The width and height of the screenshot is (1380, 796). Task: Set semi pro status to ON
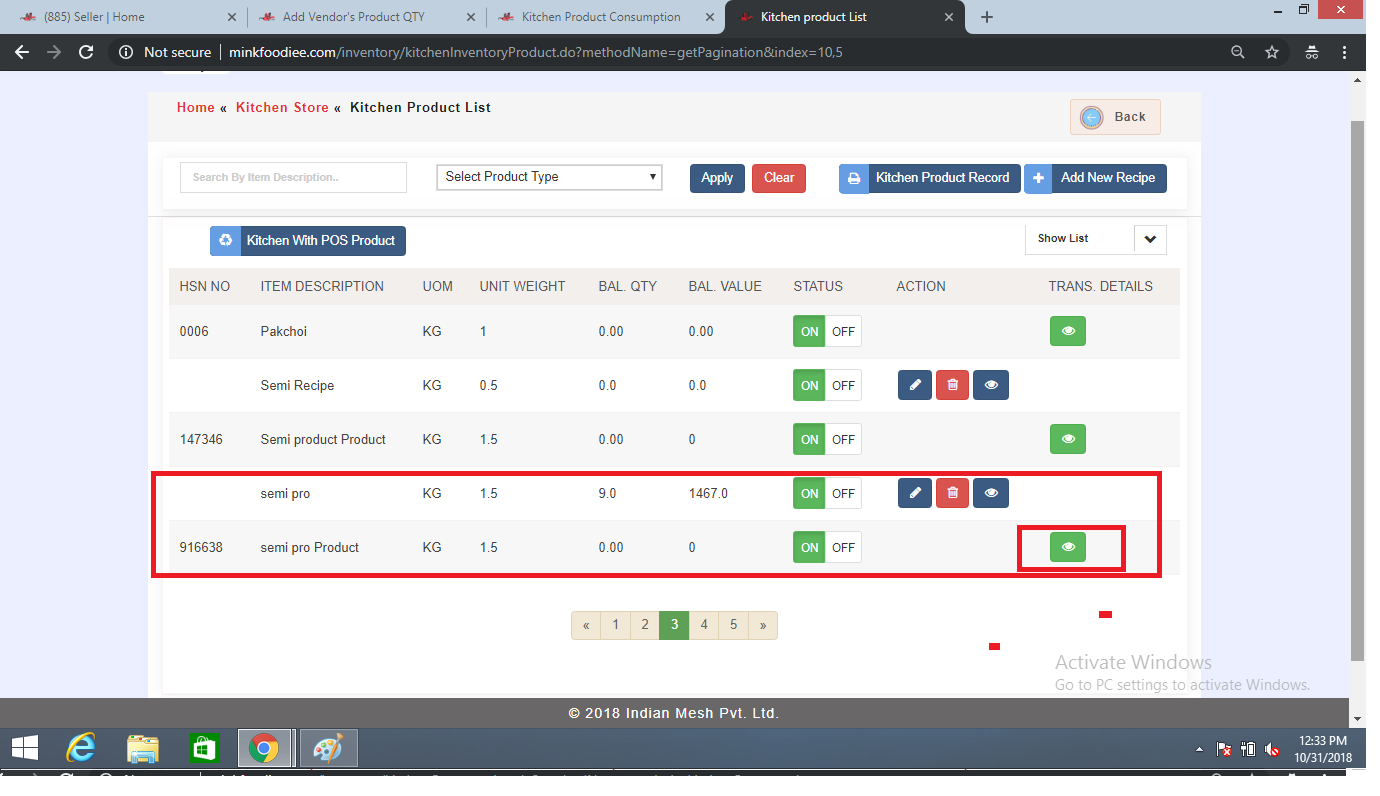tap(809, 493)
